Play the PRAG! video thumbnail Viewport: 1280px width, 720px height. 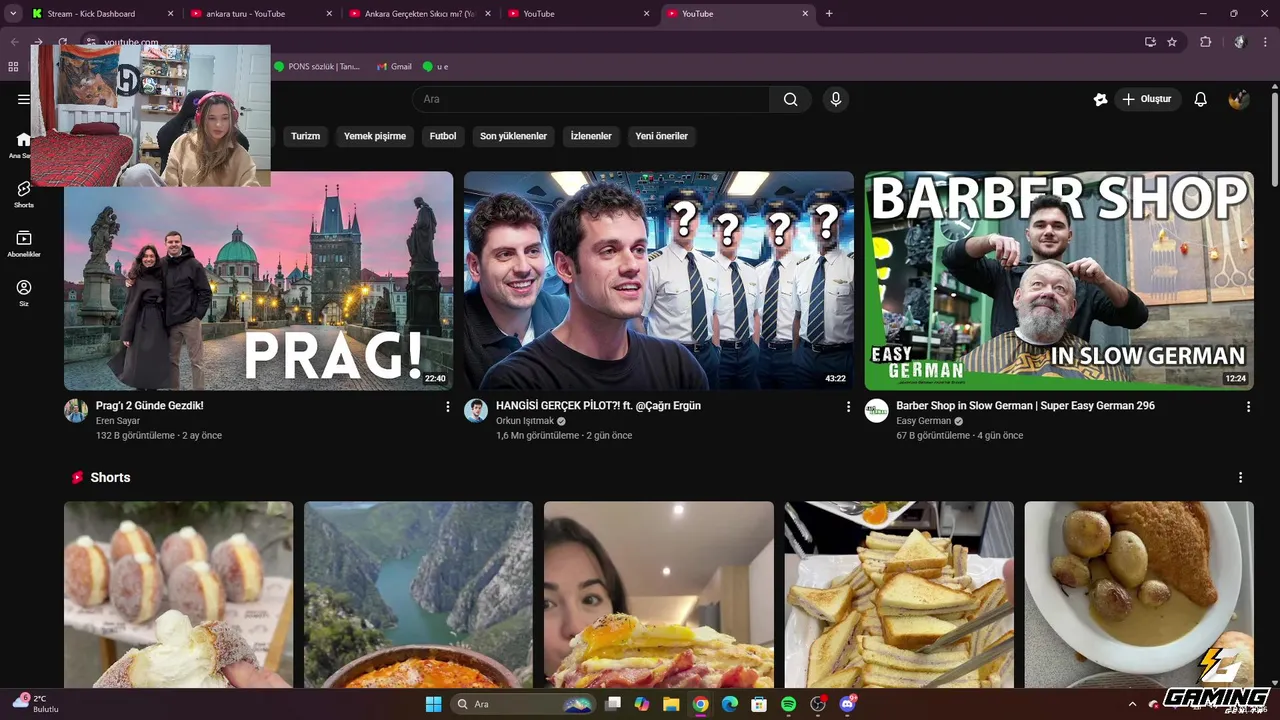258,280
